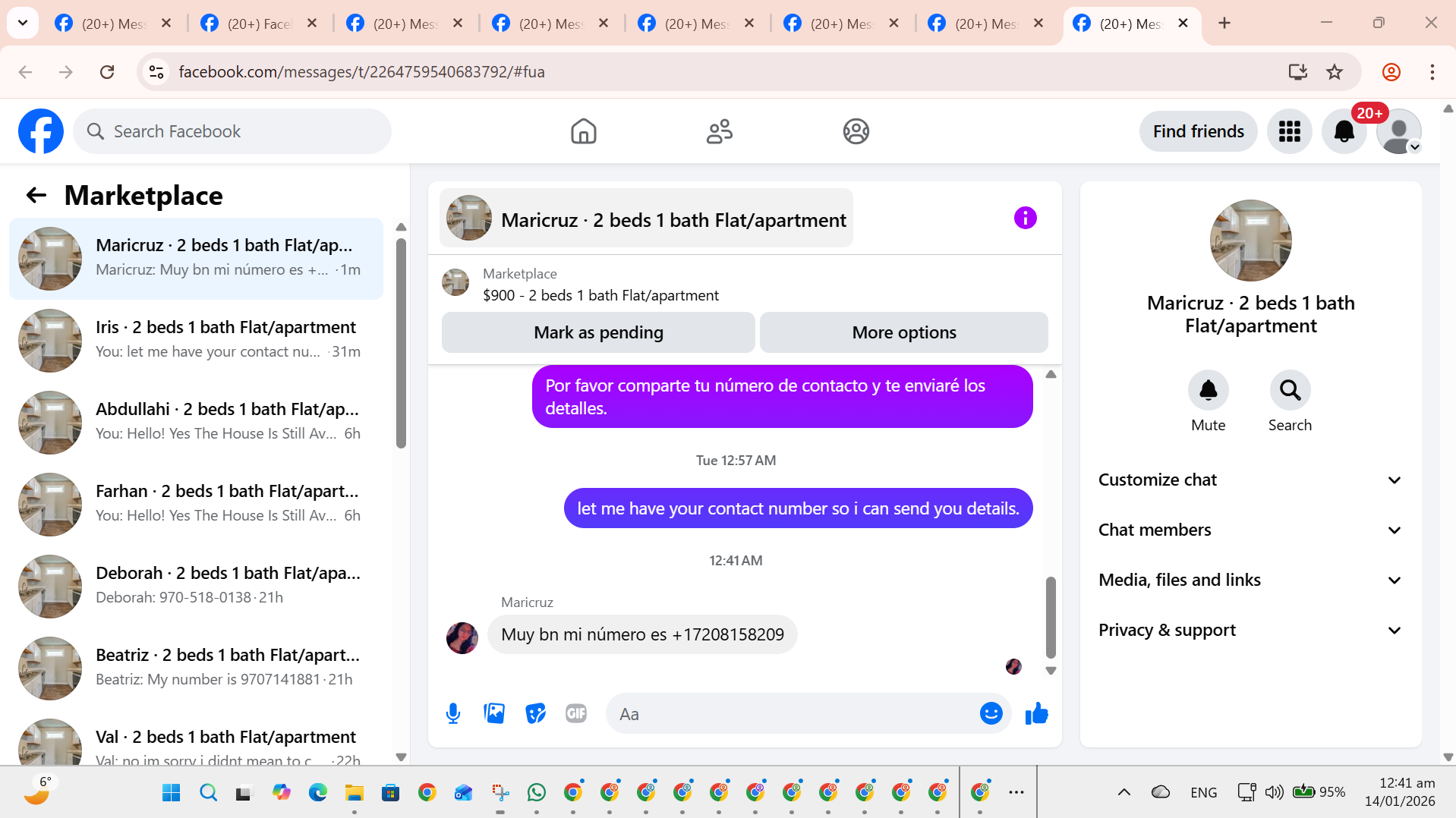The image size is (1456, 818).
Task: Send a thumbs-up like
Action: [x=1036, y=713]
